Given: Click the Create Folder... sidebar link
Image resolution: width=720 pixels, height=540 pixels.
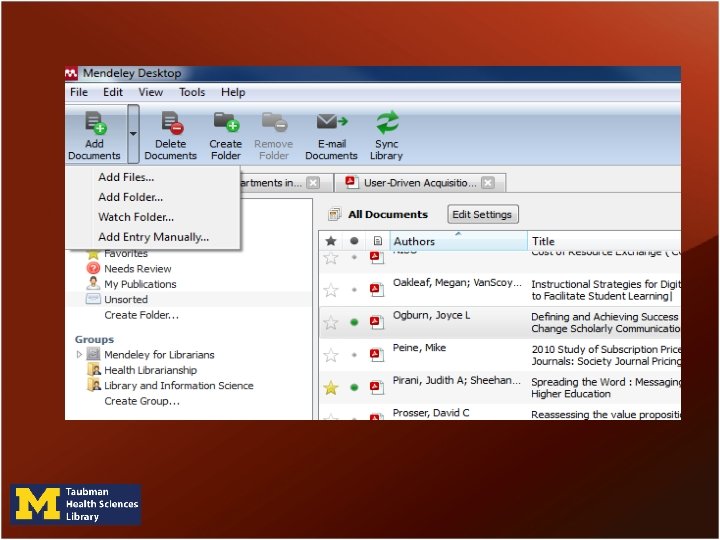Looking at the screenshot, I should pyautogui.click(x=141, y=315).
